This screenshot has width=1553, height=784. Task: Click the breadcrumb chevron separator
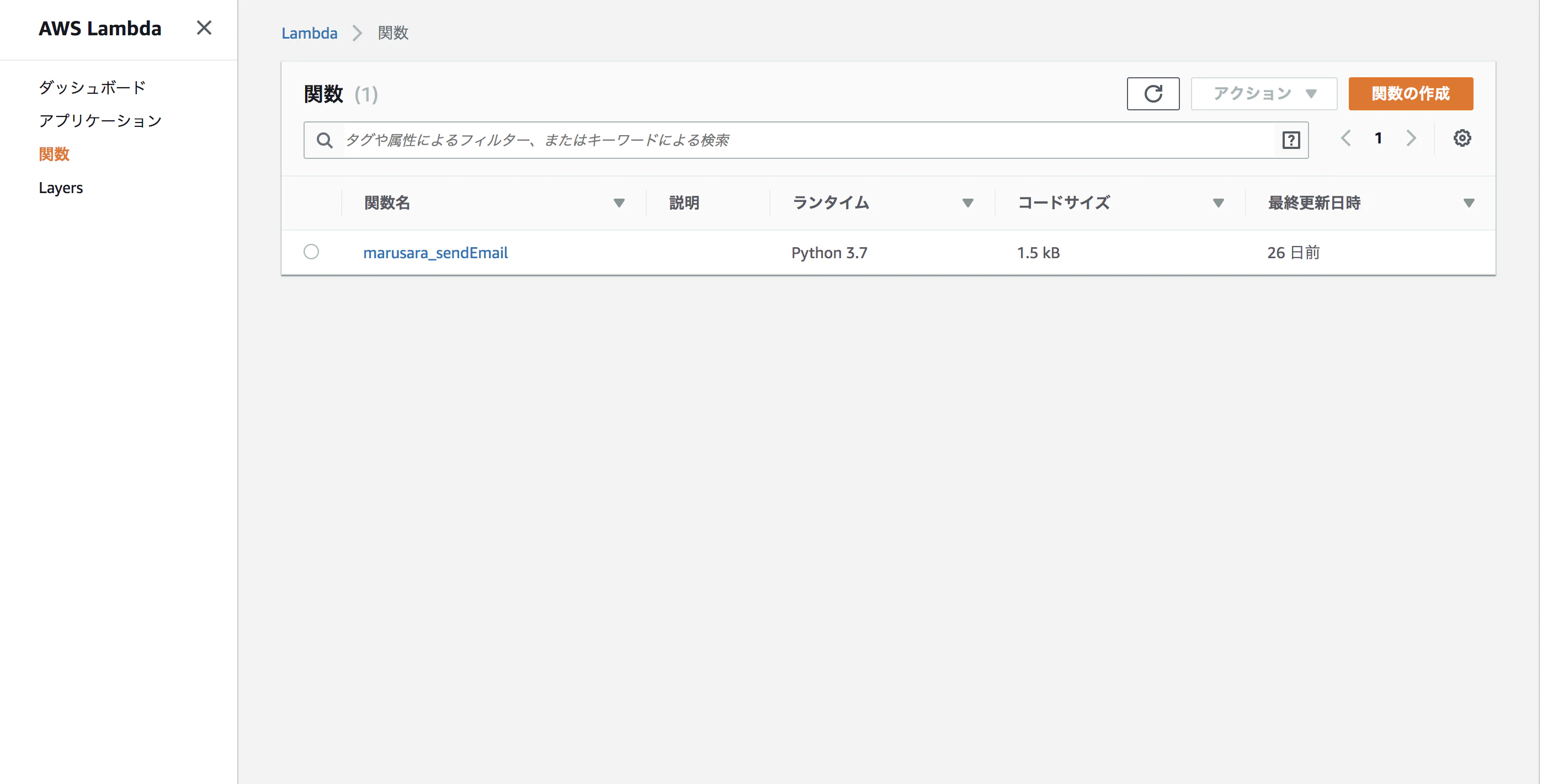(358, 33)
